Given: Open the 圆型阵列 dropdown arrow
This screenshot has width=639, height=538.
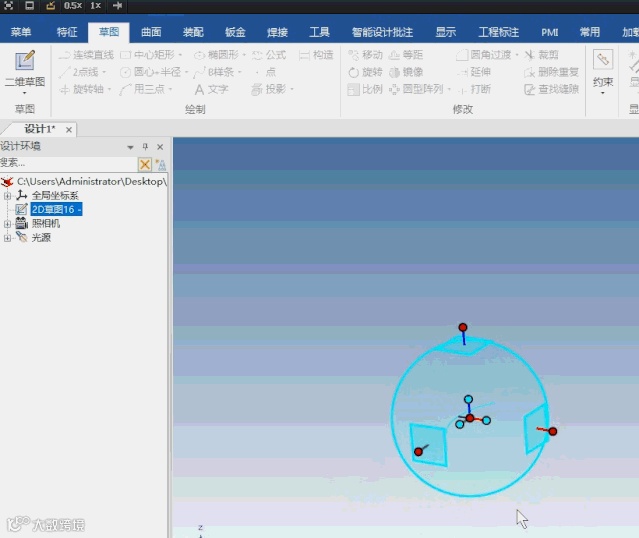Looking at the screenshot, I should click(x=449, y=89).
